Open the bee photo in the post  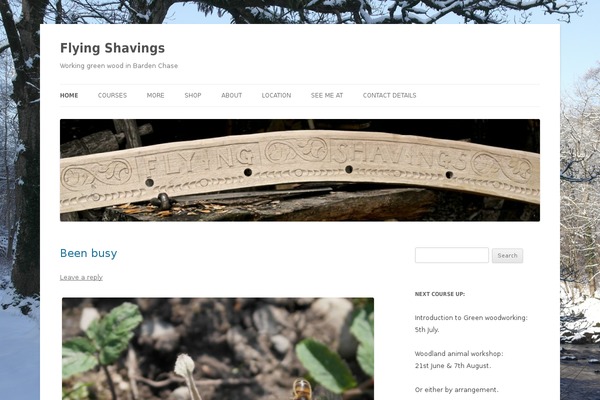point(218,349)
